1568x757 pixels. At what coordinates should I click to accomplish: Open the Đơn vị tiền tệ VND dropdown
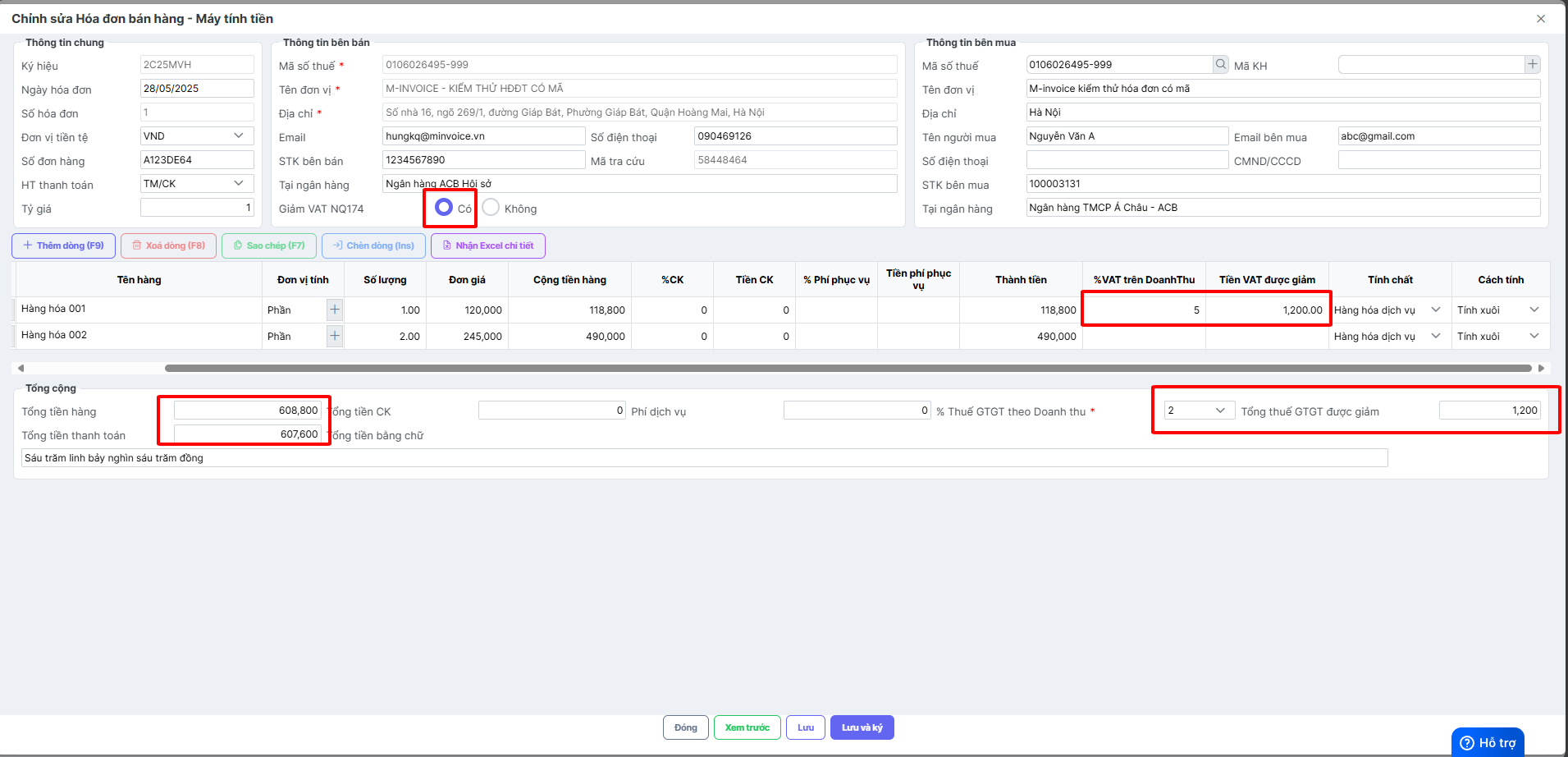coord(197,135)
